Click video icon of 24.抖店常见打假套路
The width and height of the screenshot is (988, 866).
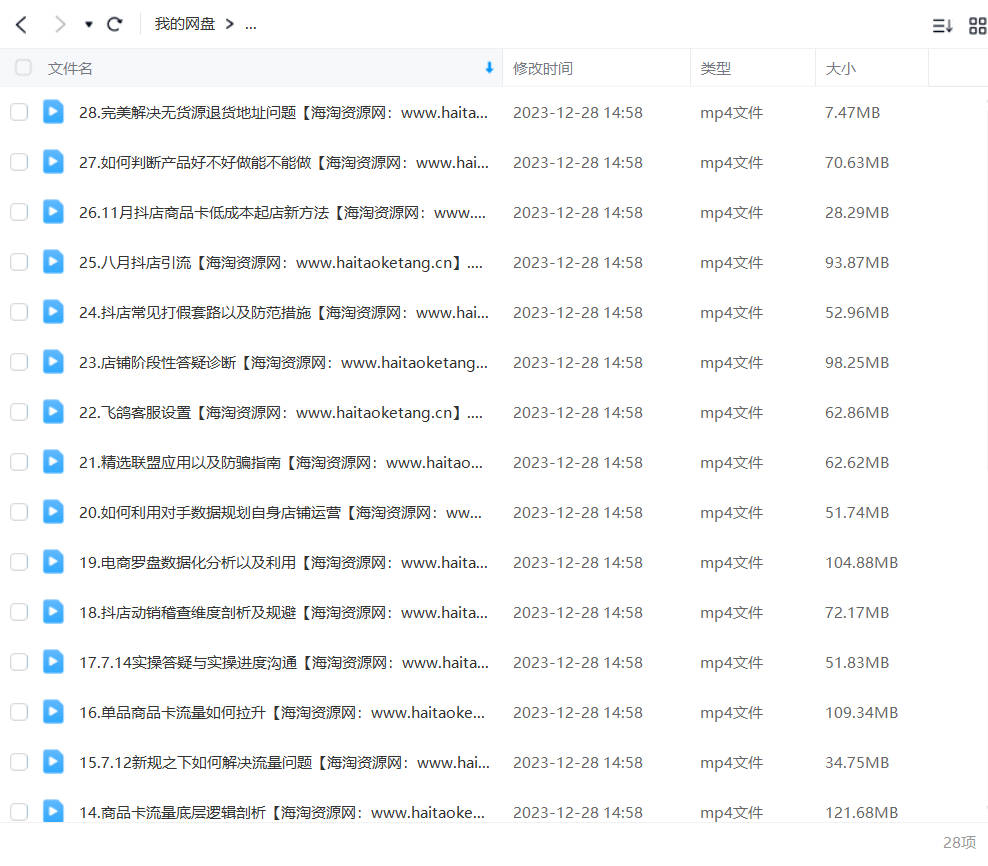[x=53, y=311]
